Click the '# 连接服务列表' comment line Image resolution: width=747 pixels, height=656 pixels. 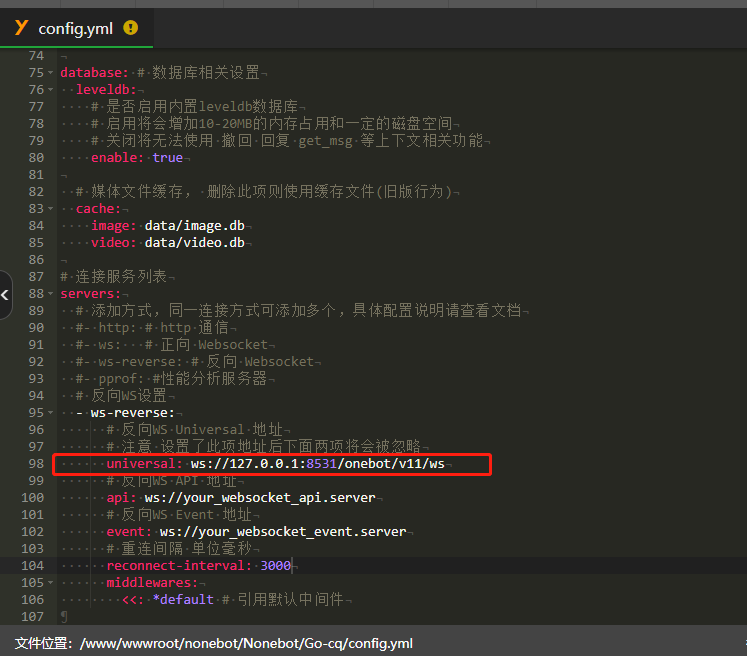(113, 277)
